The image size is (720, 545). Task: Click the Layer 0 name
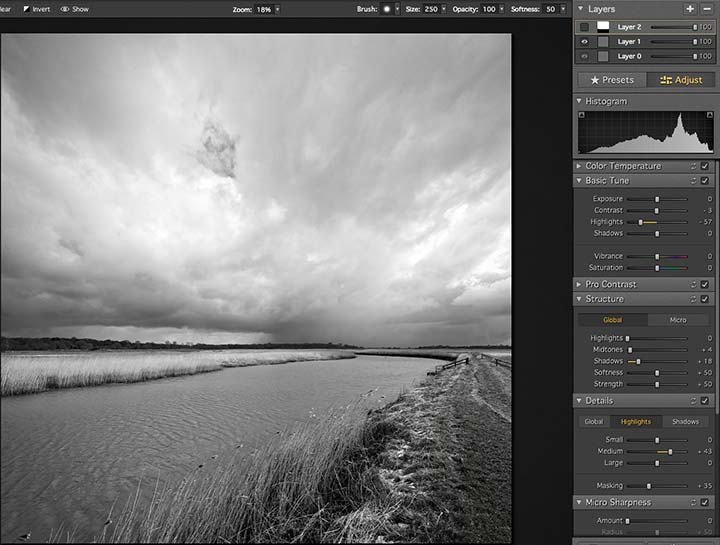[629, 56]
